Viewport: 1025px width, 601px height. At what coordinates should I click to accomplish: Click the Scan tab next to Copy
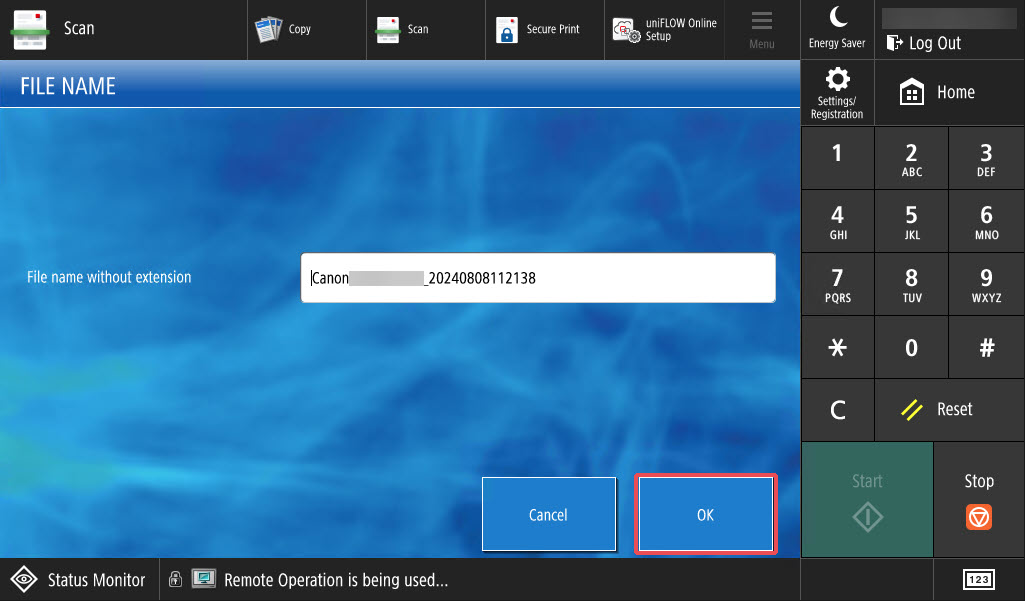click(x=426, y=29)
